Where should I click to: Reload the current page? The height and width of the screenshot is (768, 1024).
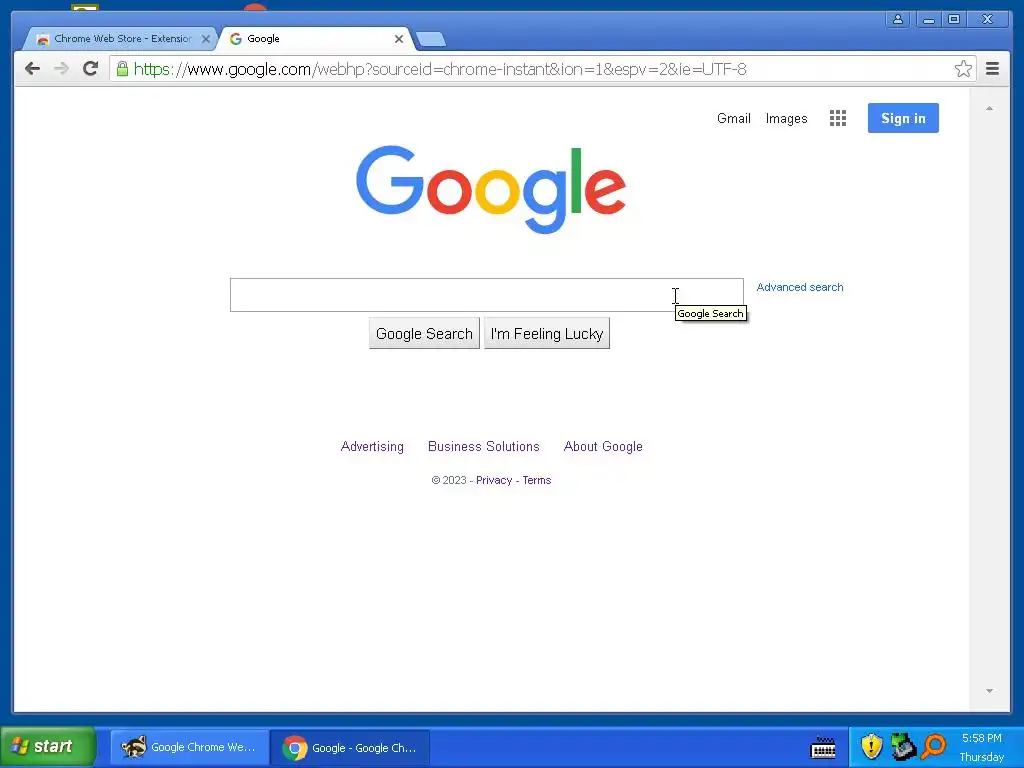[x=91, y=69]
